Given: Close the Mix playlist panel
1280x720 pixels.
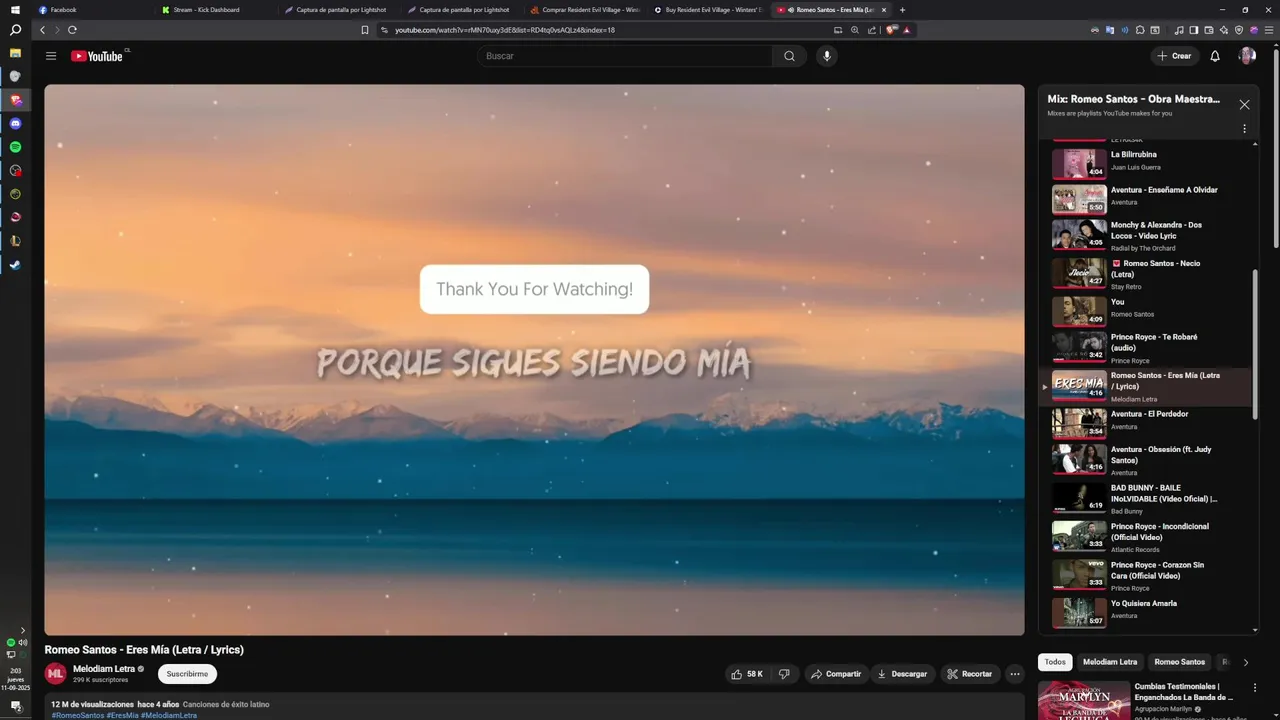Looking at the screenshot, I should click(1244, 104).
